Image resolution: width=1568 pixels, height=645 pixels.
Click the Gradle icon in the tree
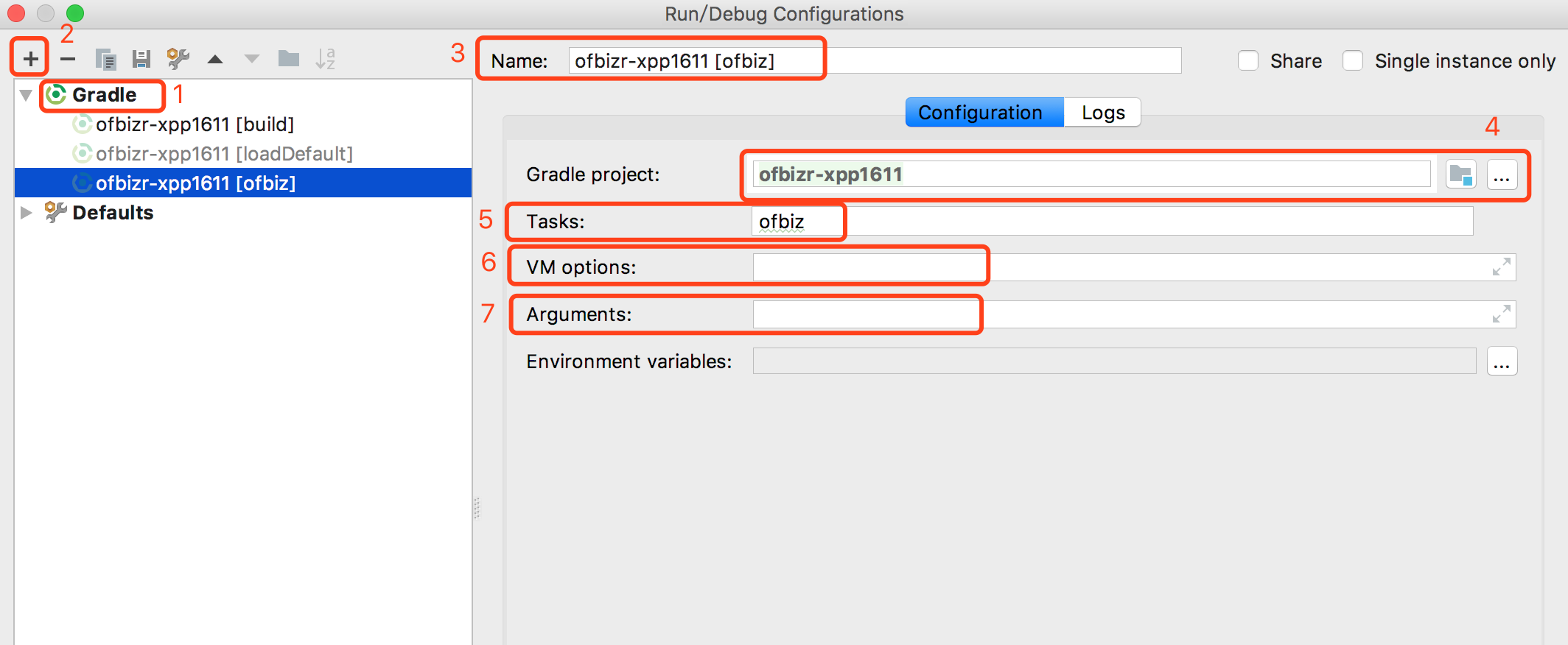pos(56,94)
